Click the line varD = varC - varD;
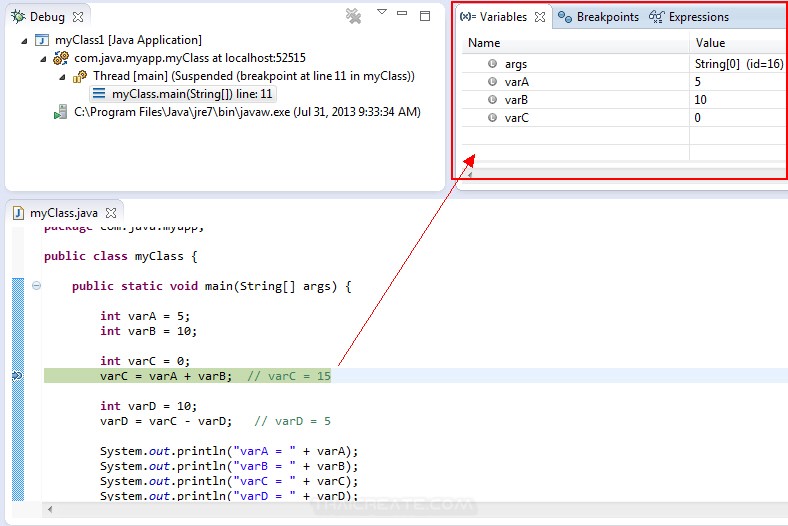Viewport: 788px width, 526px height. click(x=166, y=421)
